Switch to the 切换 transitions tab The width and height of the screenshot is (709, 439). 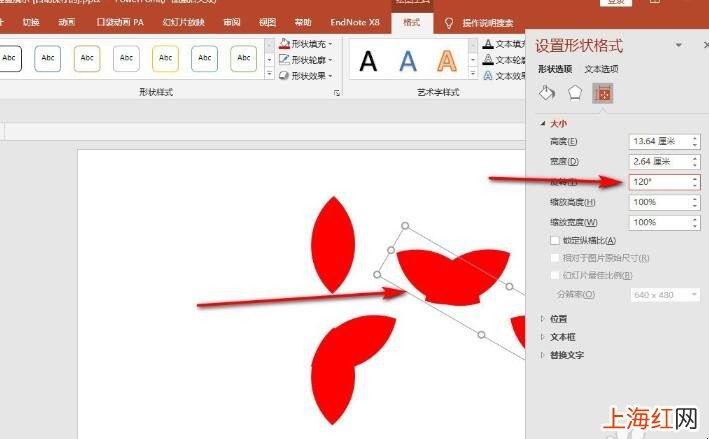(x=31, y=22)
